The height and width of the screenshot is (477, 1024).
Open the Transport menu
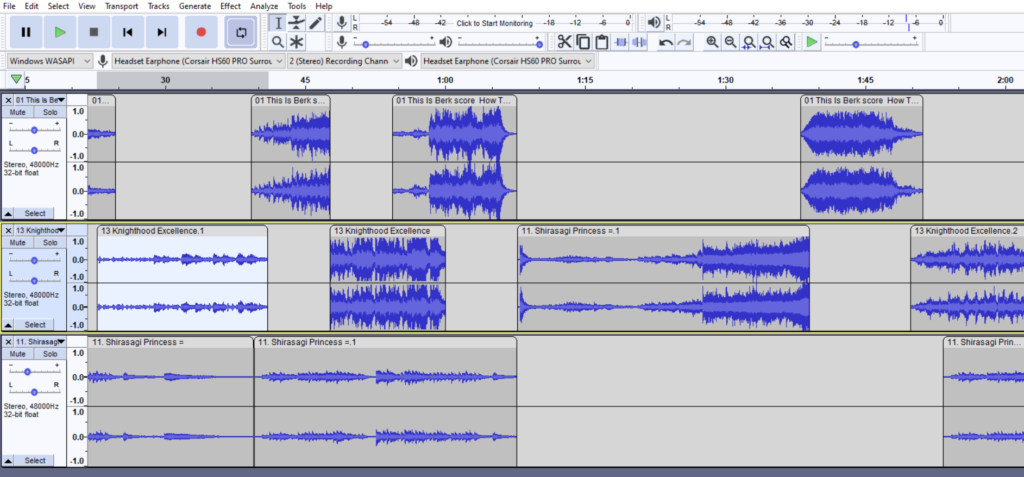pos(121,6)
